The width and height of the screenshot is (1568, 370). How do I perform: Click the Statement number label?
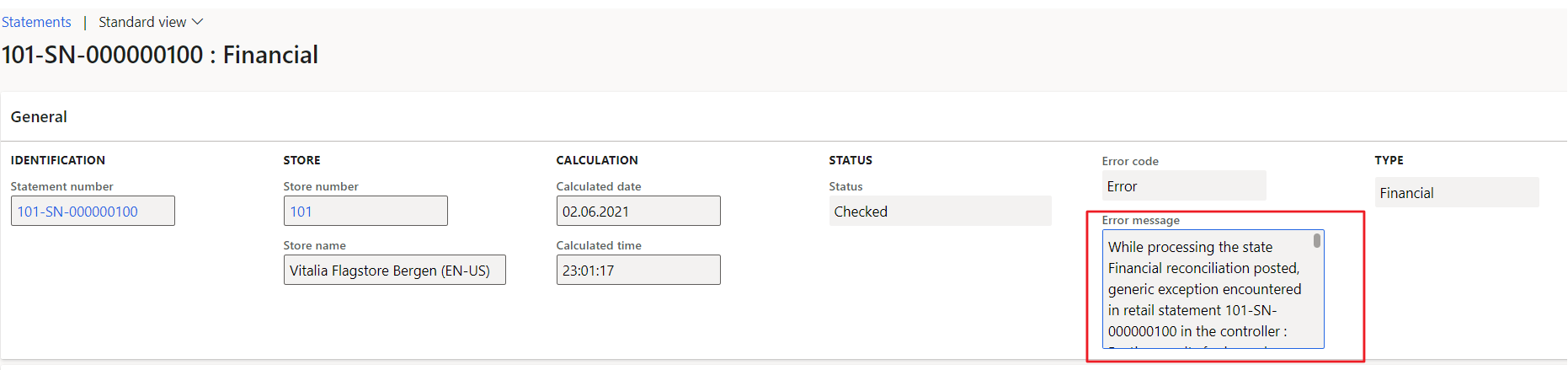pyautogui.click(x=61, y=186)
